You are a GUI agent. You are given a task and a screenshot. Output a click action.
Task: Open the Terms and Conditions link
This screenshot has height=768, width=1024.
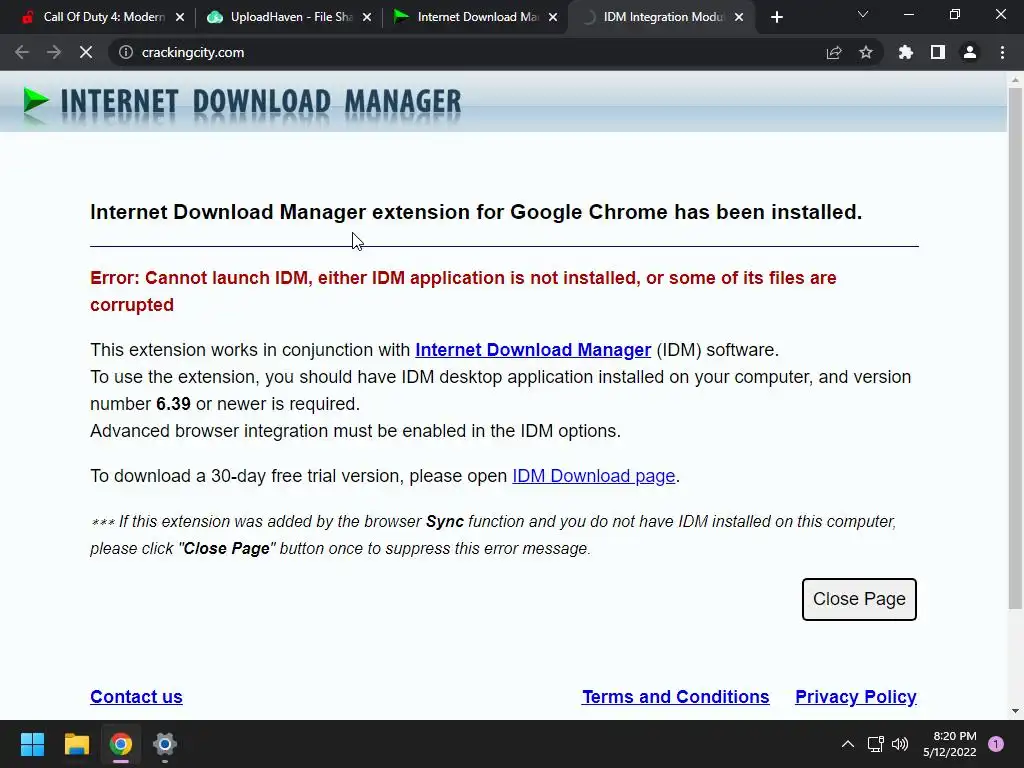click(675, 697)
